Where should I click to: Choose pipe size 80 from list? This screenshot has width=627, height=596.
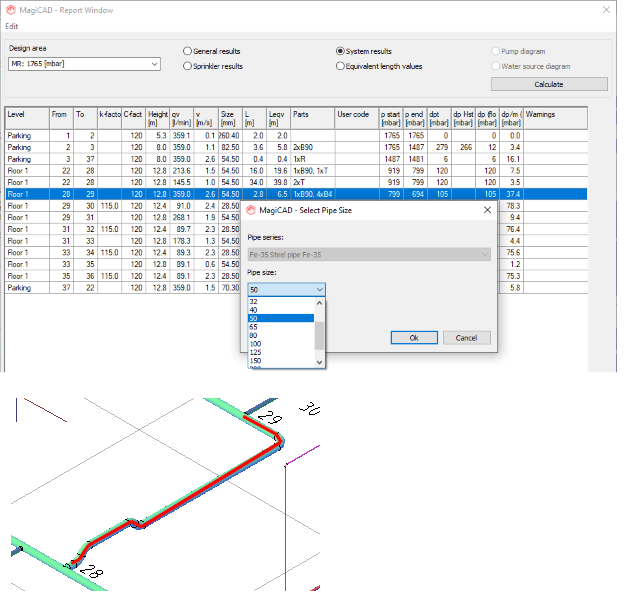pyautogui.click(x=281, y=335)
